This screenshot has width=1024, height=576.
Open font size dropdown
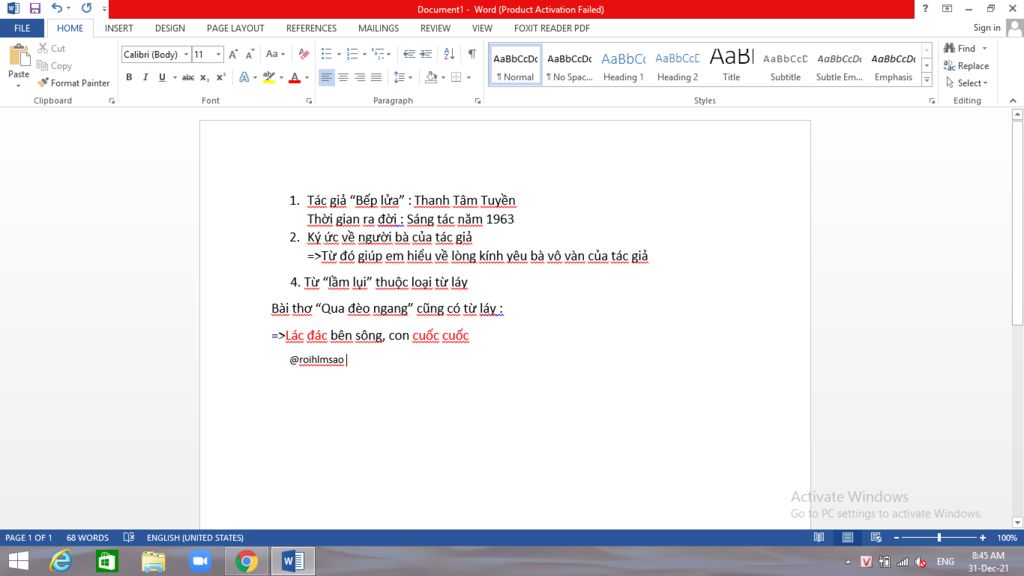[218, 54]
